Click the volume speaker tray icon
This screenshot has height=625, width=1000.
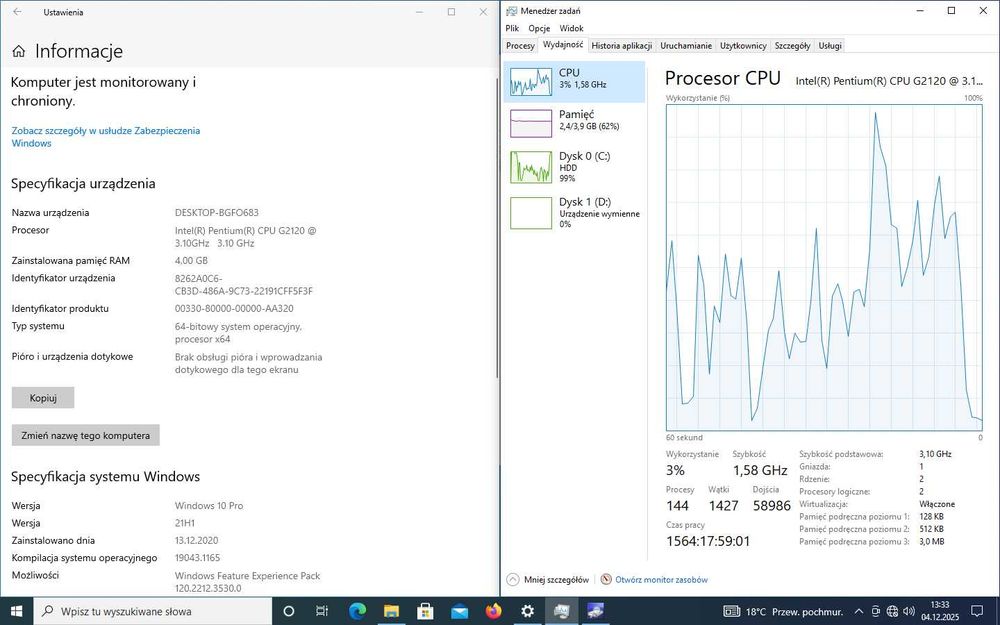click(909, 612)
